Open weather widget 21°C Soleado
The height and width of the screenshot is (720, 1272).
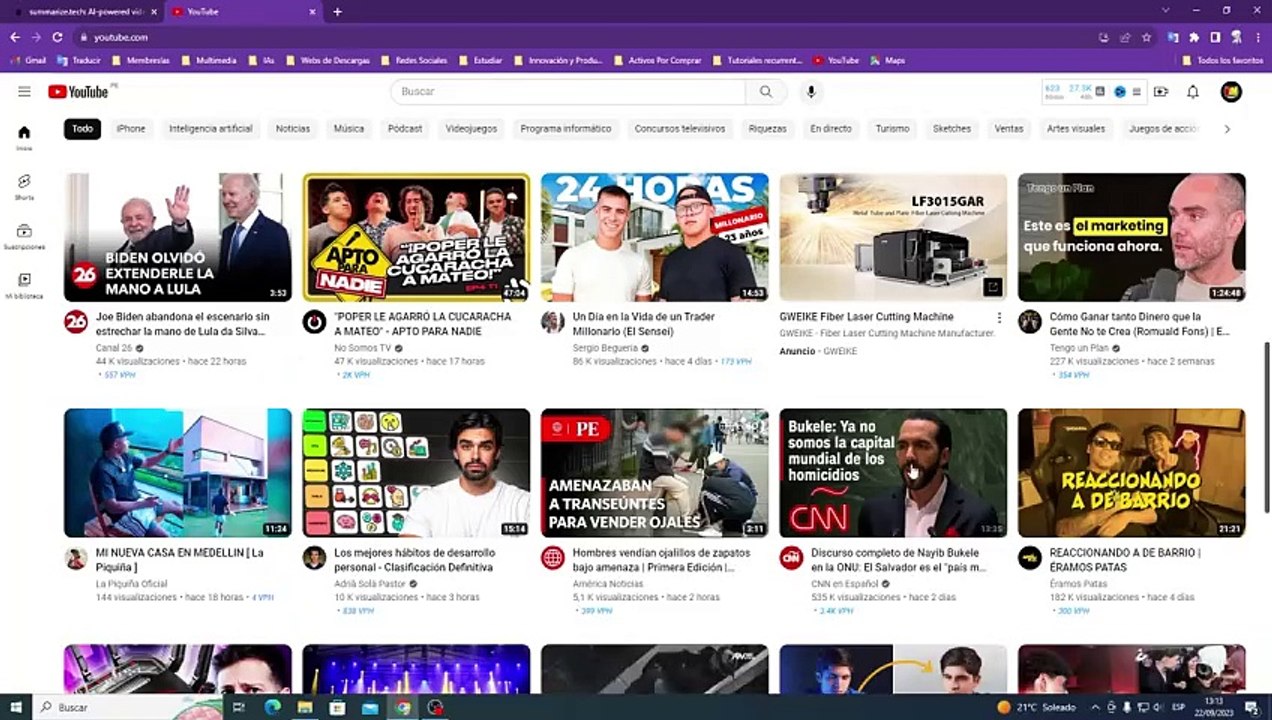[x=1036, y=707]
